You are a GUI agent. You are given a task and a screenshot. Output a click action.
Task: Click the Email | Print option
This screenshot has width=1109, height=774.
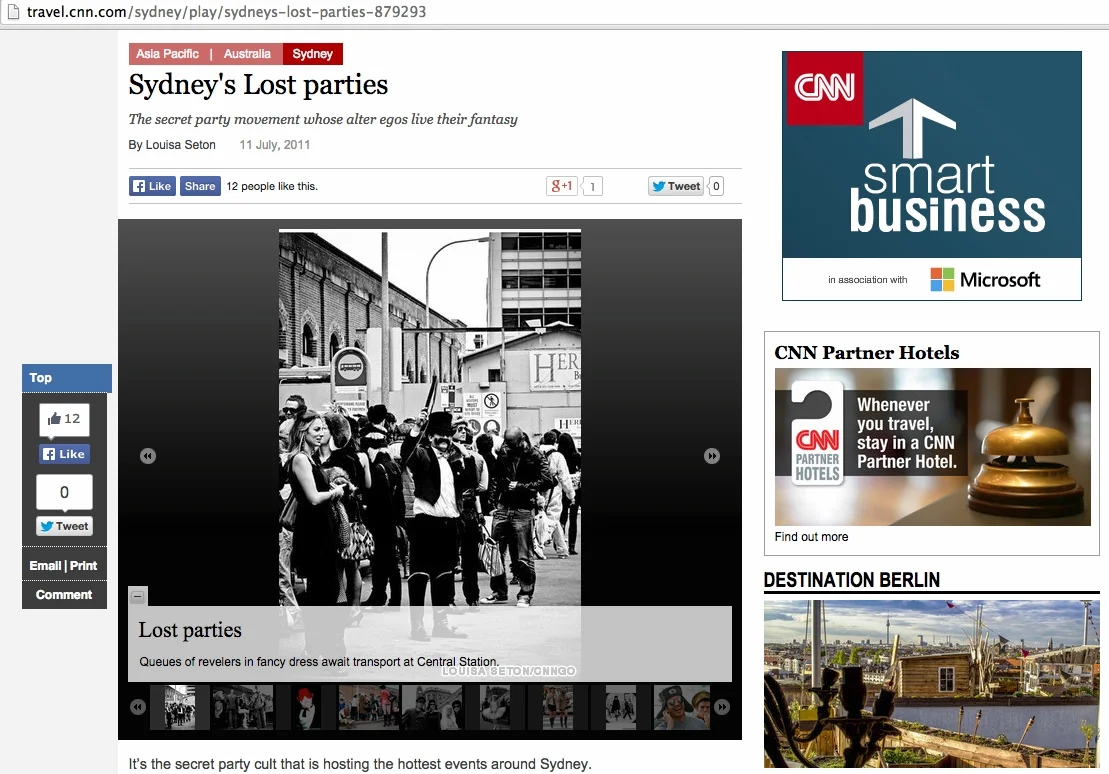click(63, 565)
